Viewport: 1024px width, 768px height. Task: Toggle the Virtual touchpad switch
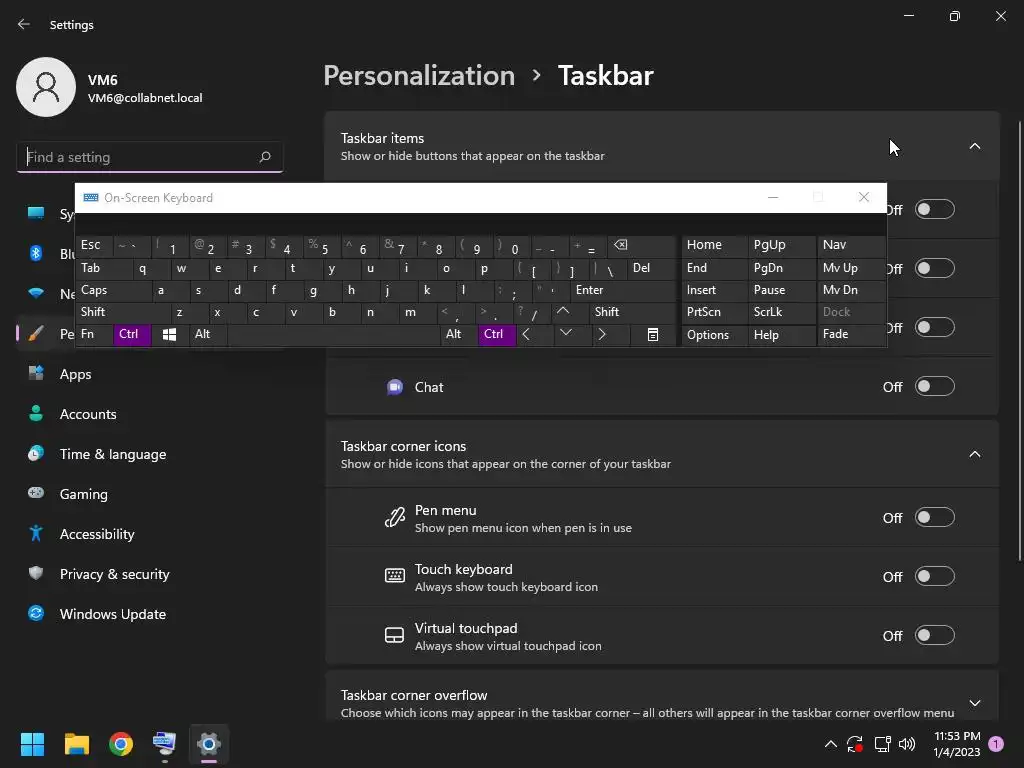tap(935, 635)
